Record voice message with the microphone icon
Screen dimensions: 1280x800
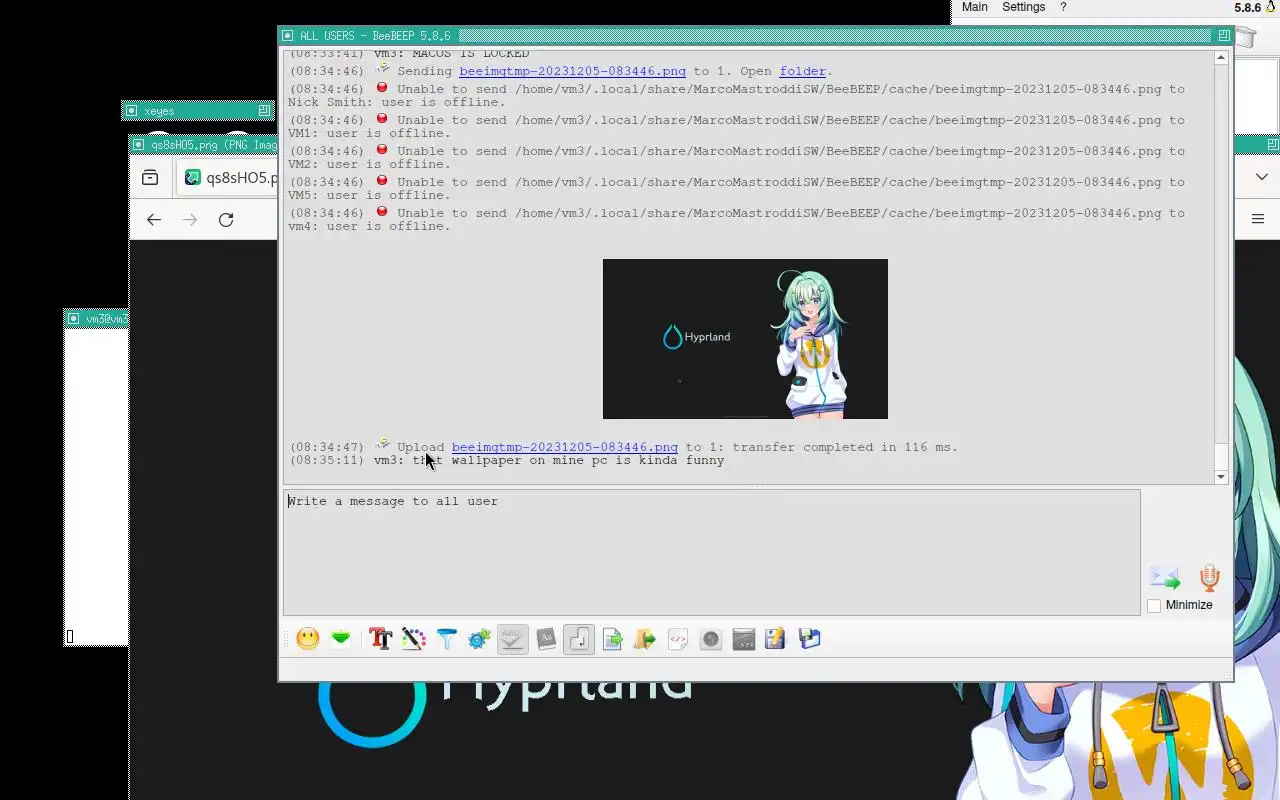point(1210,578)
